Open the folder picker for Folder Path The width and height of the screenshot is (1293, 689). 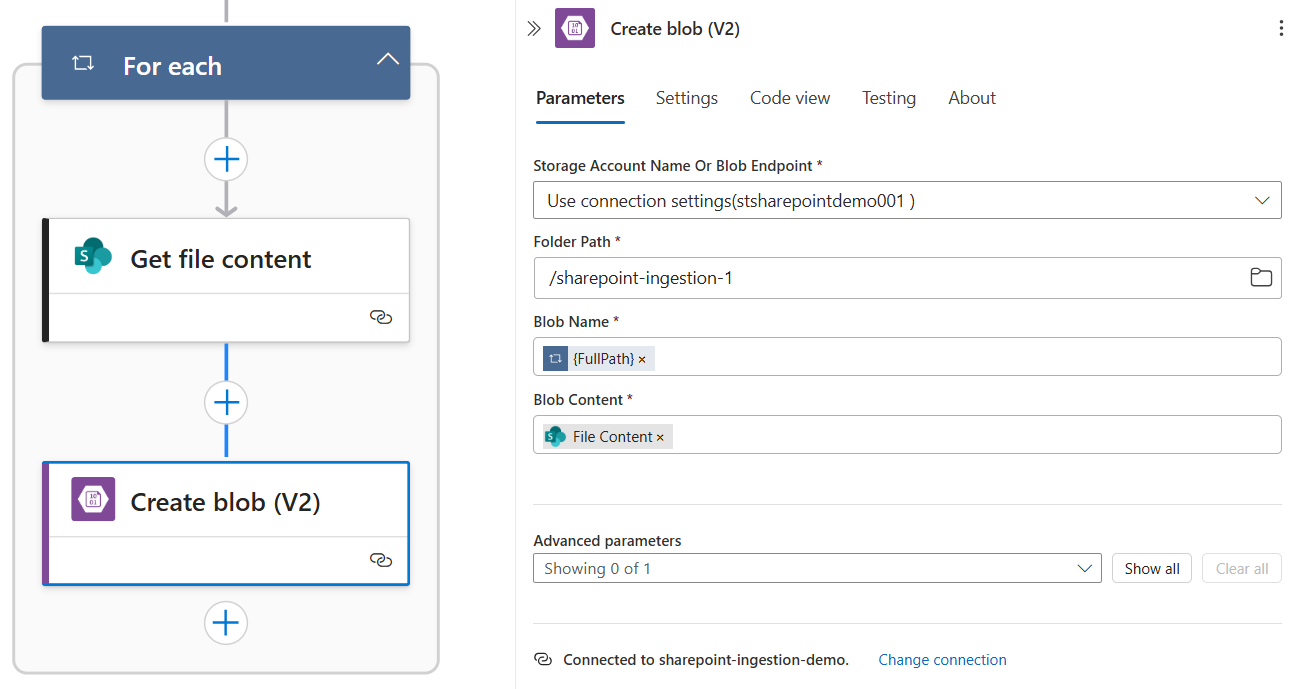[x=1261, y=277]
